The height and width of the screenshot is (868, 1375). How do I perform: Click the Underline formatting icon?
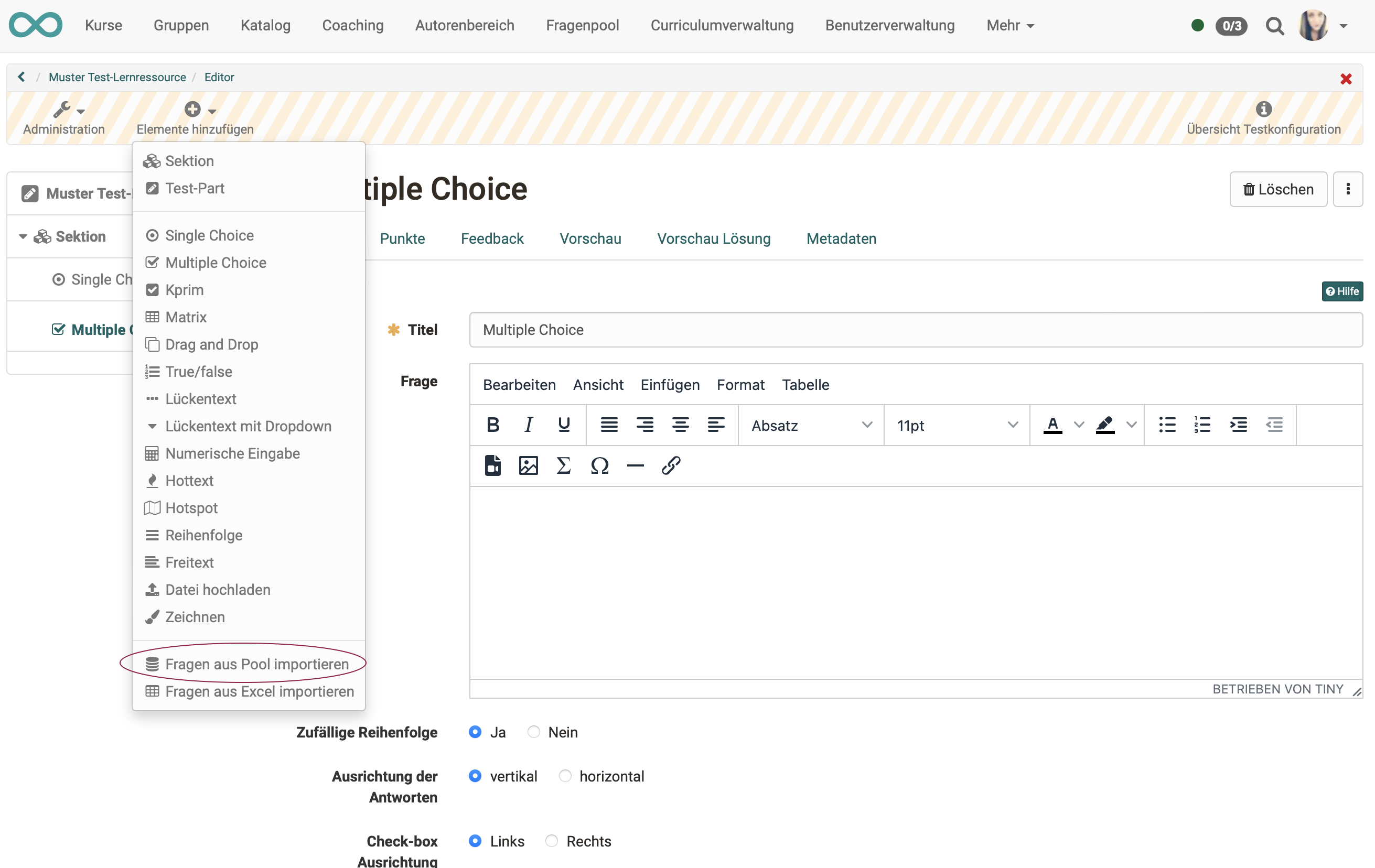click(x=564, y=425)
